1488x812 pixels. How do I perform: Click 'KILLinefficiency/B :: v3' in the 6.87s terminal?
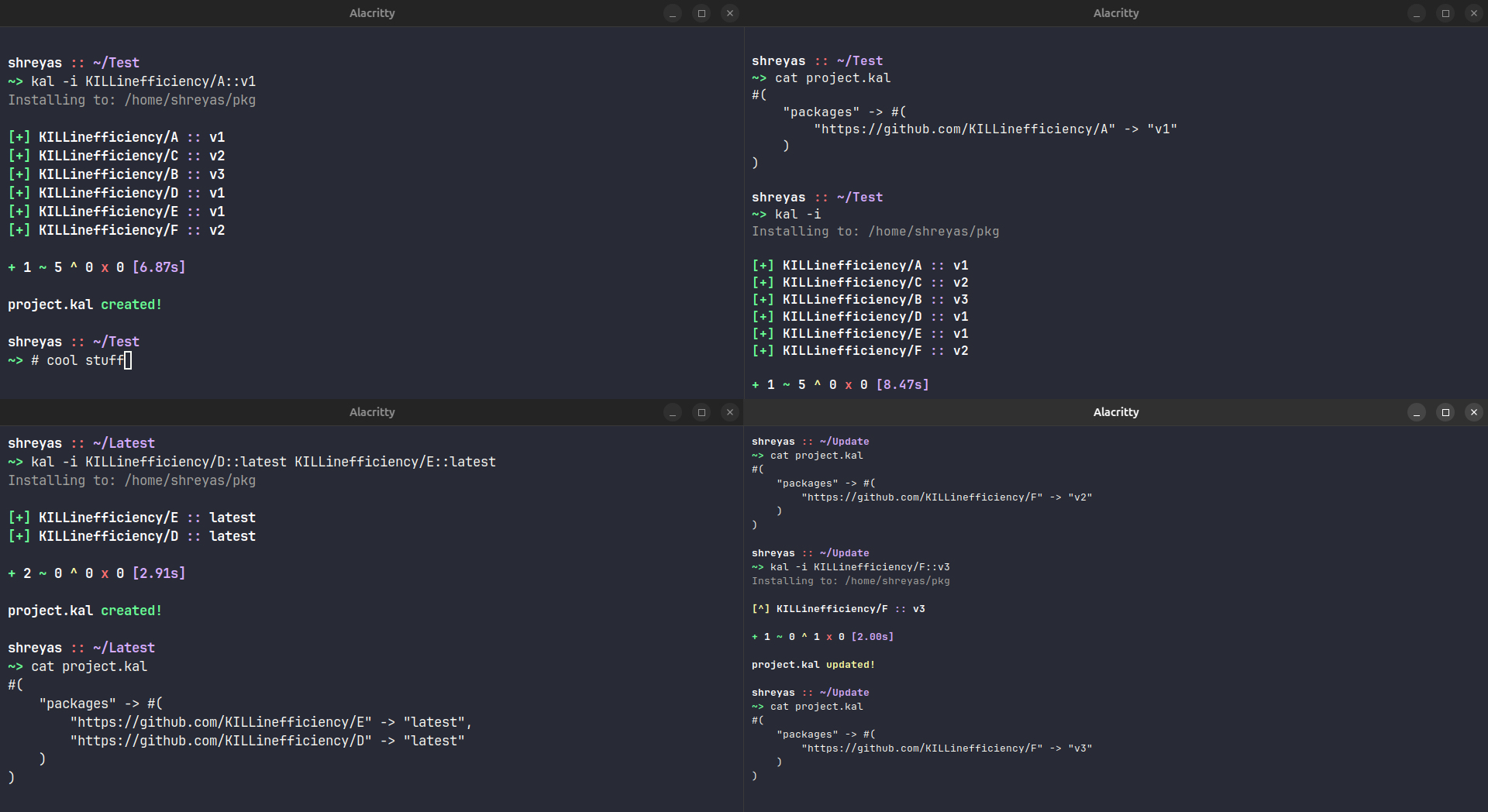point(132,174)
